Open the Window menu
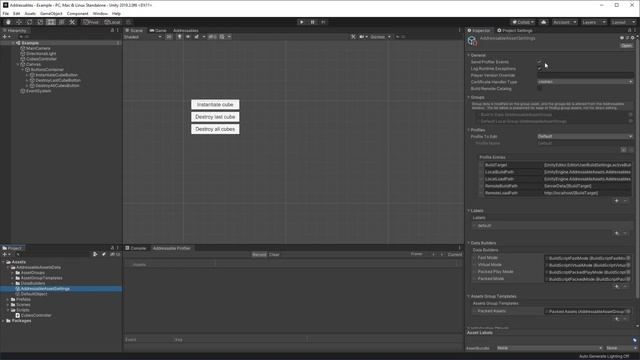This screenshot has width=640, height=360. click(x=100, y=13)
